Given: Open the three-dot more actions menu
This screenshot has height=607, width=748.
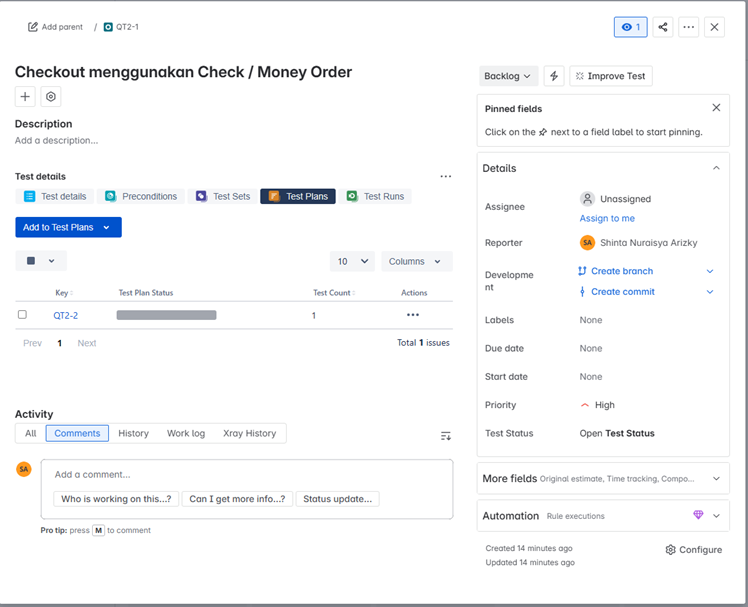Looking at the screenshot, I should click(689, 27).
